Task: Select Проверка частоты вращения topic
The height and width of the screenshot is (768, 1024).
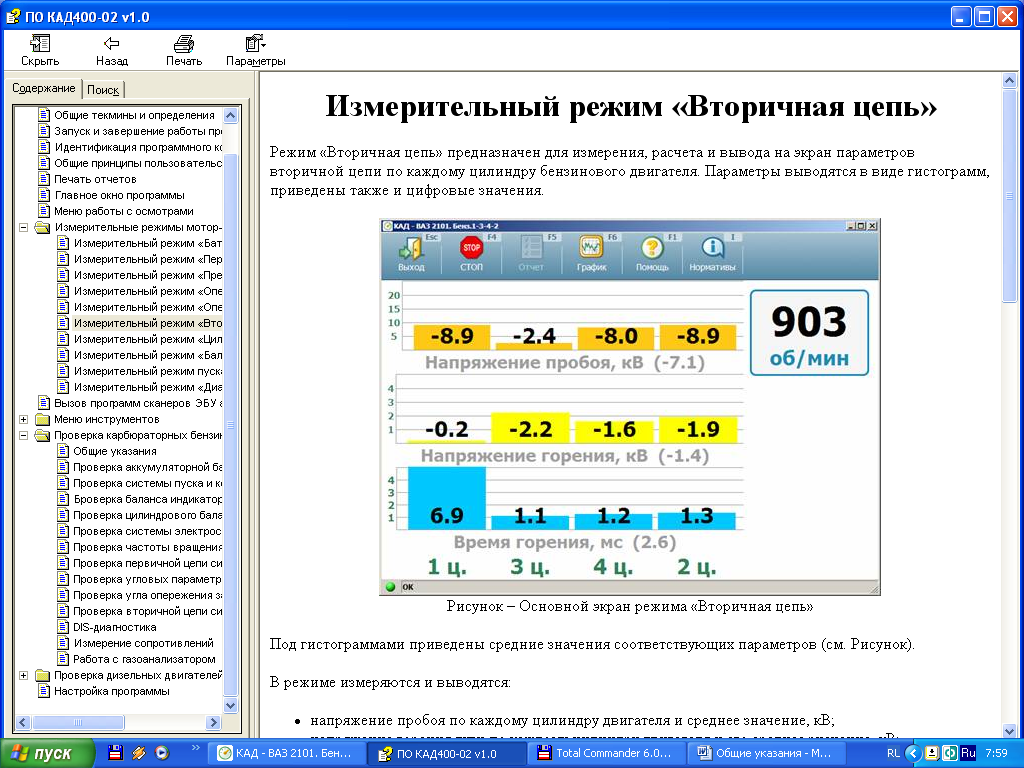Action: [x=148, y=547]
